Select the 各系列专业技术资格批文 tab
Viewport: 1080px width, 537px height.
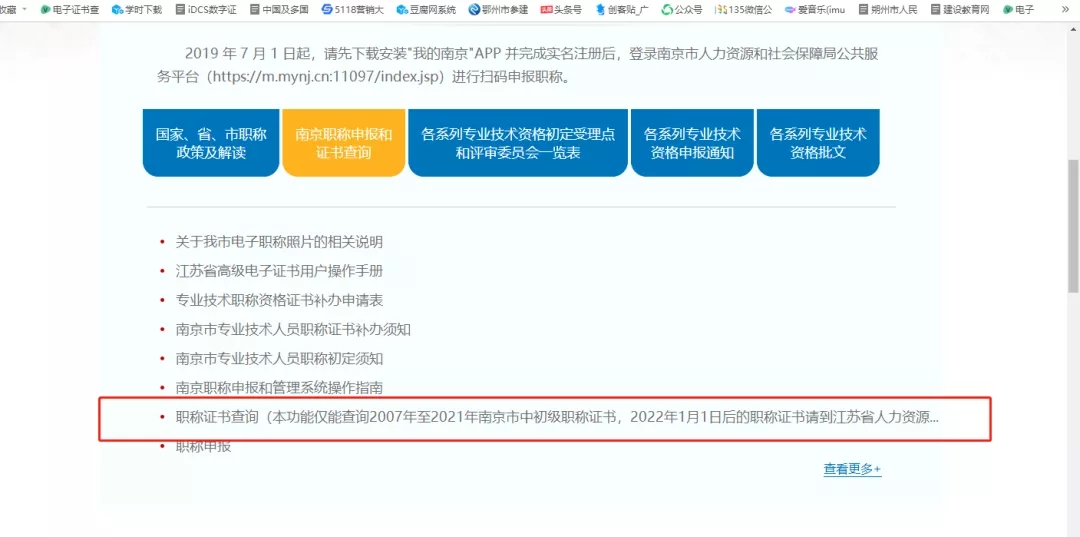coord(818,143)
